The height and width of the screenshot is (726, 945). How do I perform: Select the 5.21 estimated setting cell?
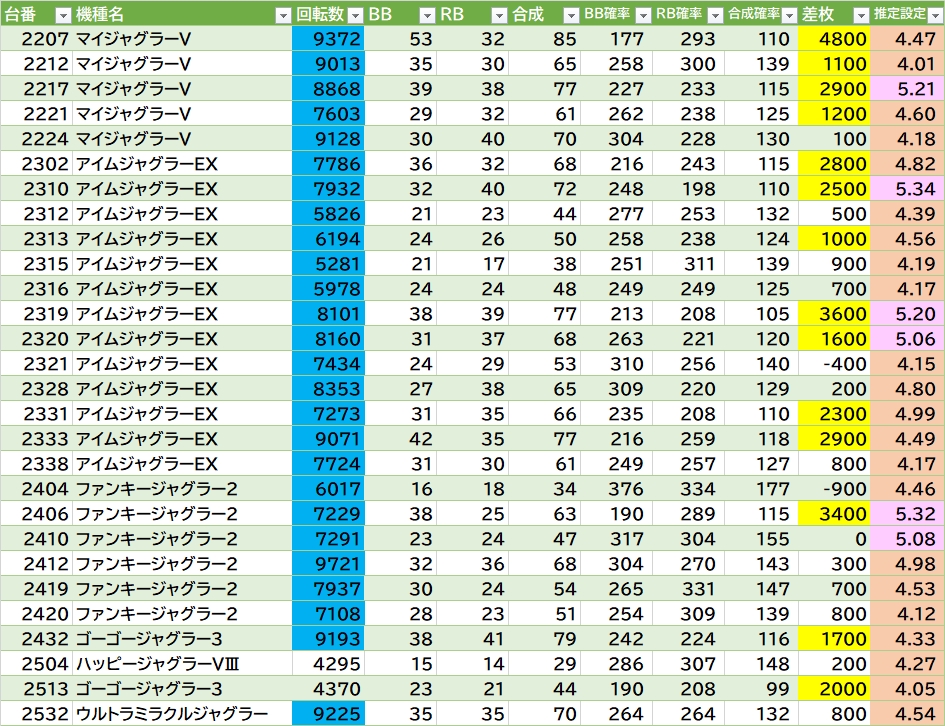tap(907, 89)
